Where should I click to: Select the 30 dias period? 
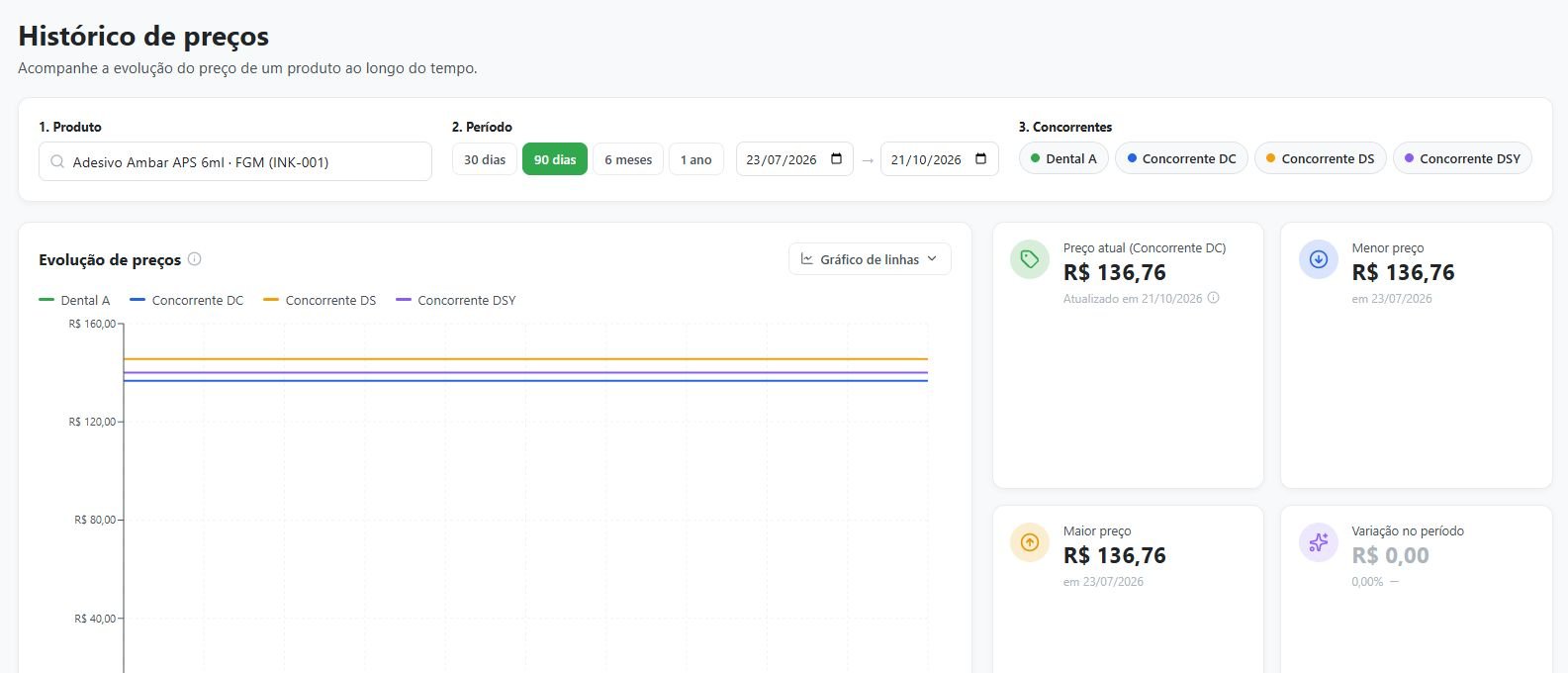(485, 159)
